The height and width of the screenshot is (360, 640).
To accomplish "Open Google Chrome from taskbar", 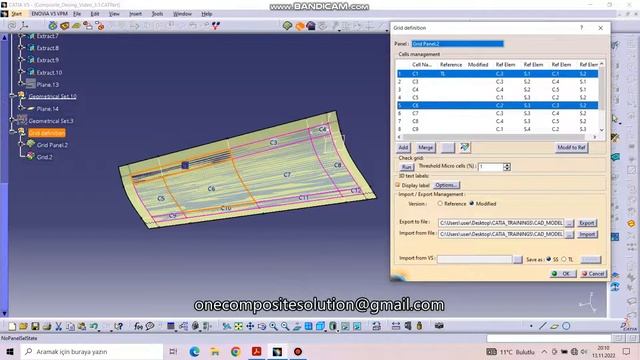I will coord(236,351).
